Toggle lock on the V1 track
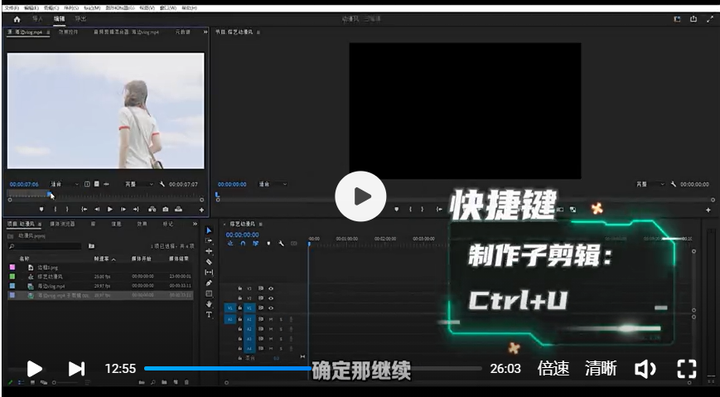 (240, 308)
